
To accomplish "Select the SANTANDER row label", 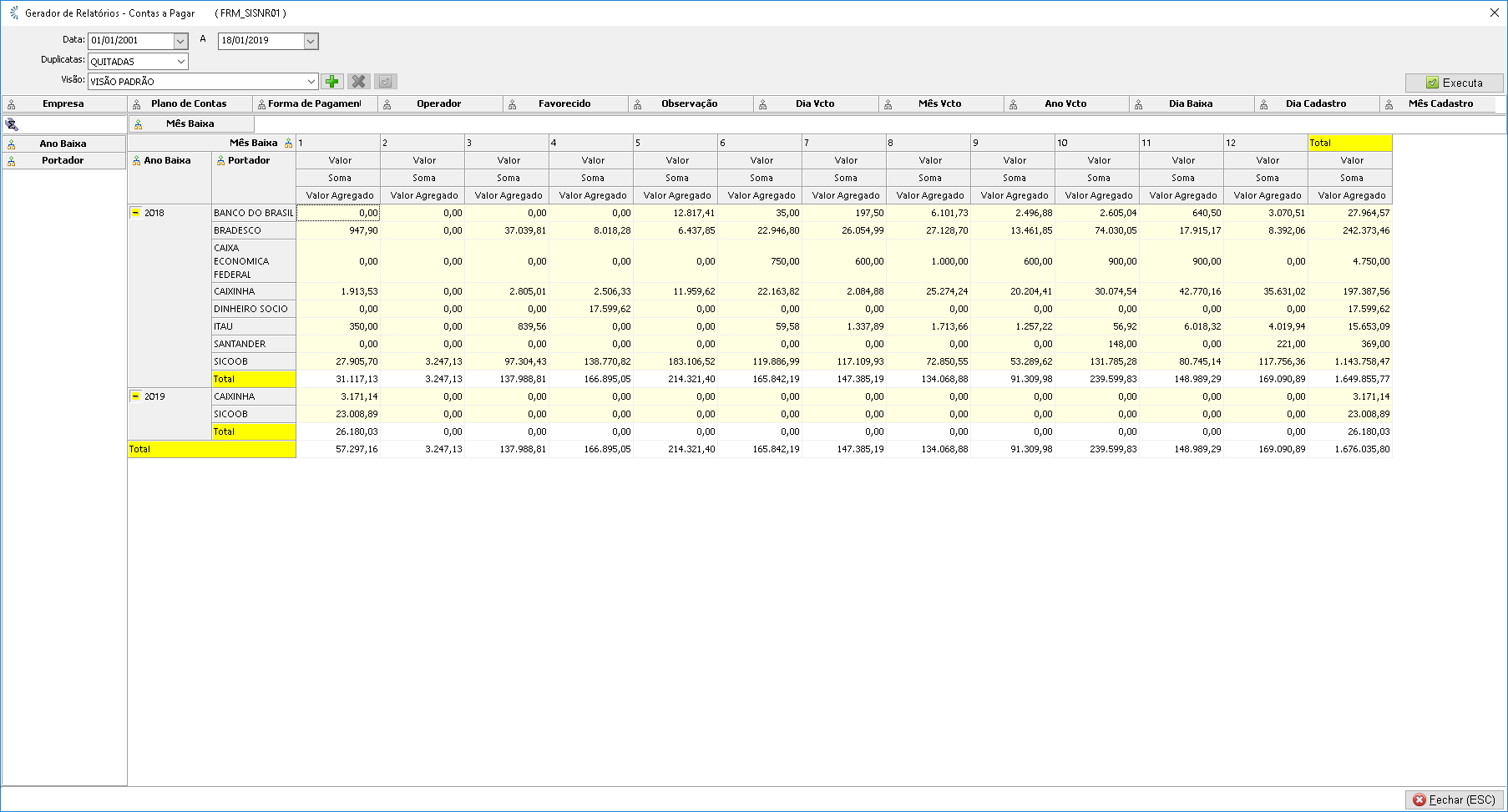I will (254, 344).
